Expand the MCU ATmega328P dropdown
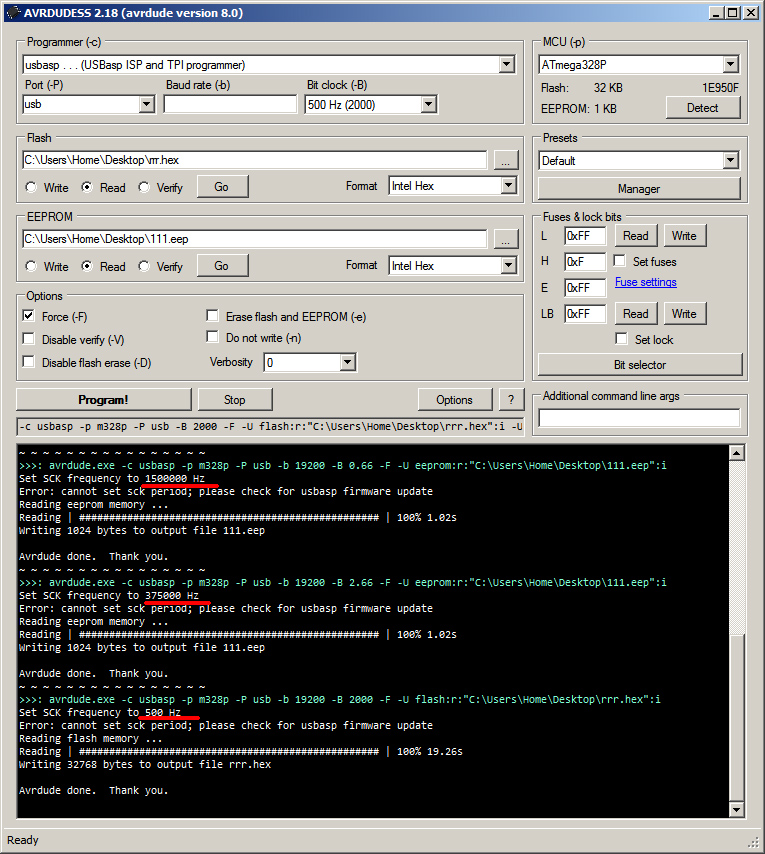 pyautogui.click(x=730, y=65)
